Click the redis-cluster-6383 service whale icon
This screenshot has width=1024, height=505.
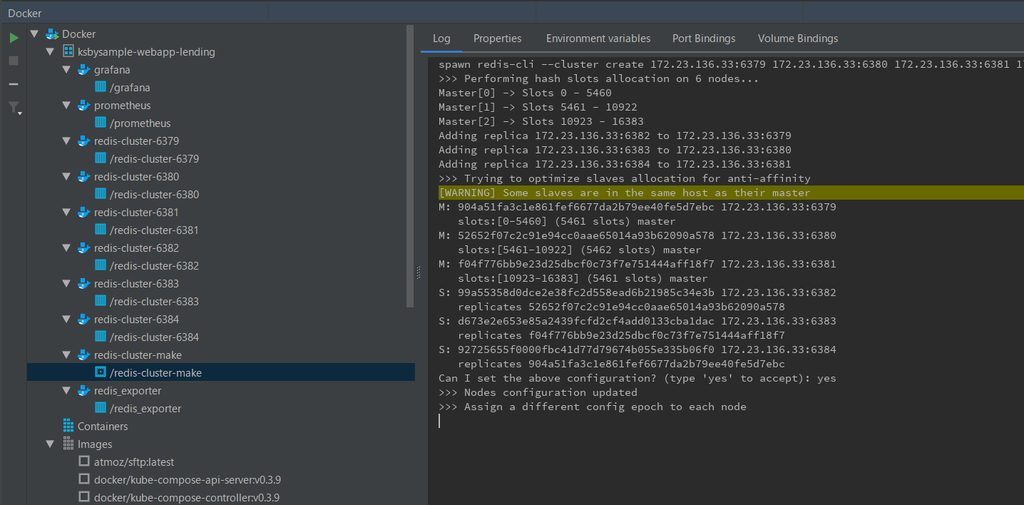(84, 284)
